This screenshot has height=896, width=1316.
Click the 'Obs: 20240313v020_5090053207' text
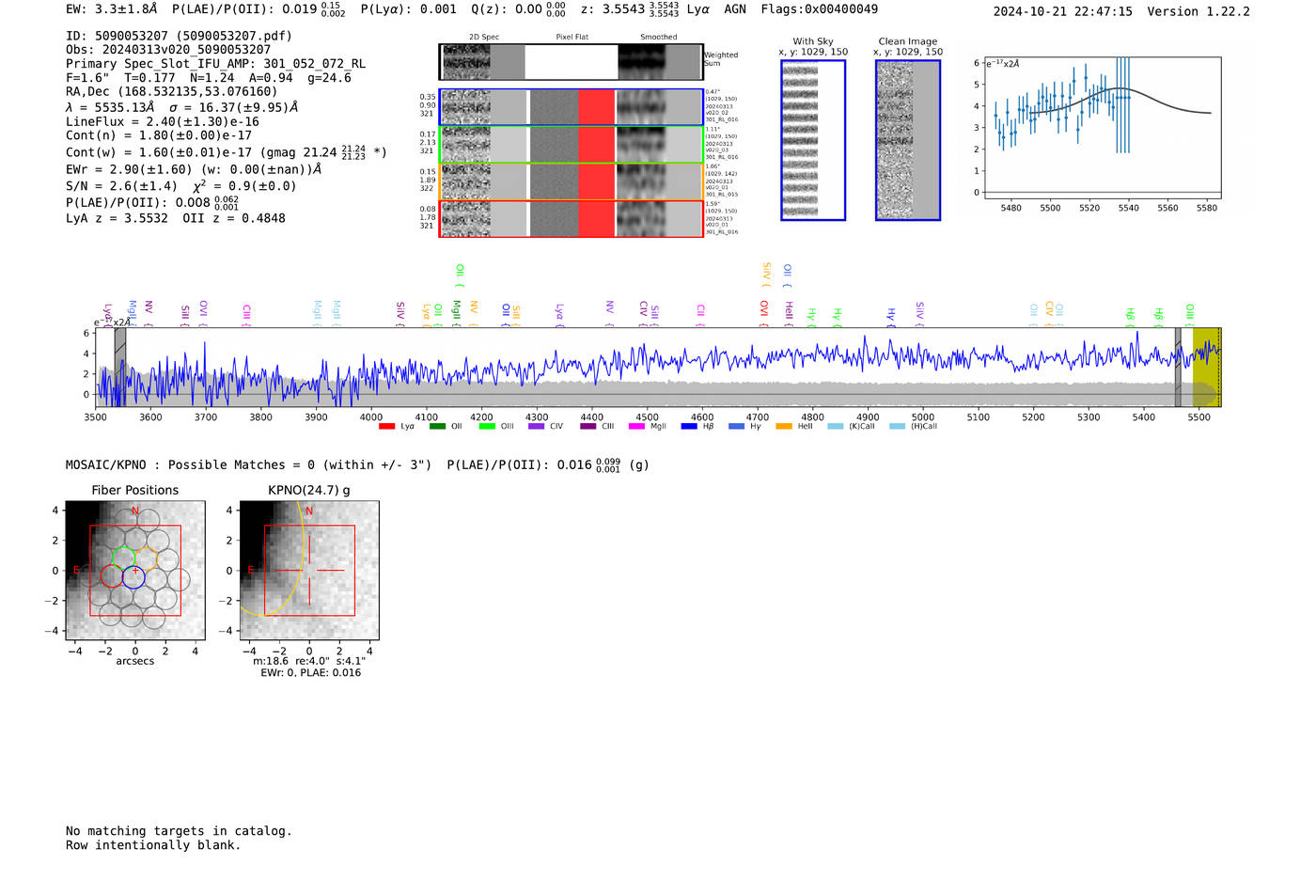click(x=168, y=50)
